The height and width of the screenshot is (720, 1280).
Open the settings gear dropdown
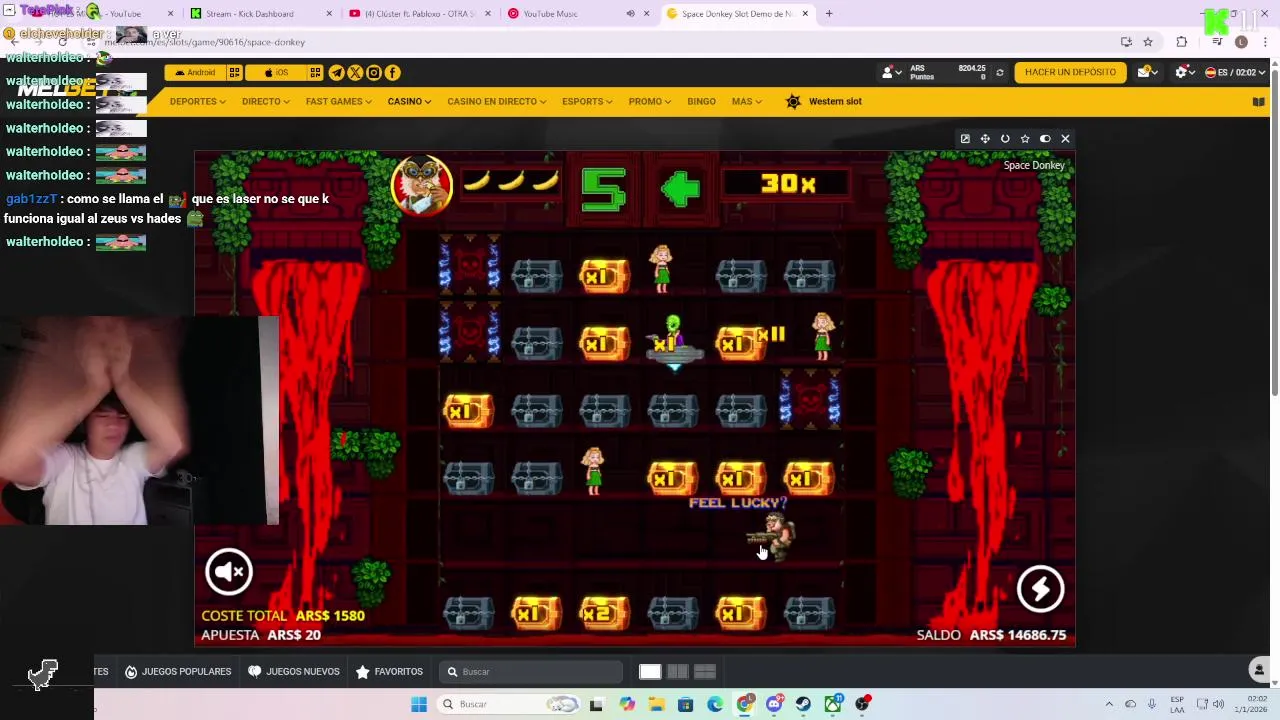(1185, 72)
